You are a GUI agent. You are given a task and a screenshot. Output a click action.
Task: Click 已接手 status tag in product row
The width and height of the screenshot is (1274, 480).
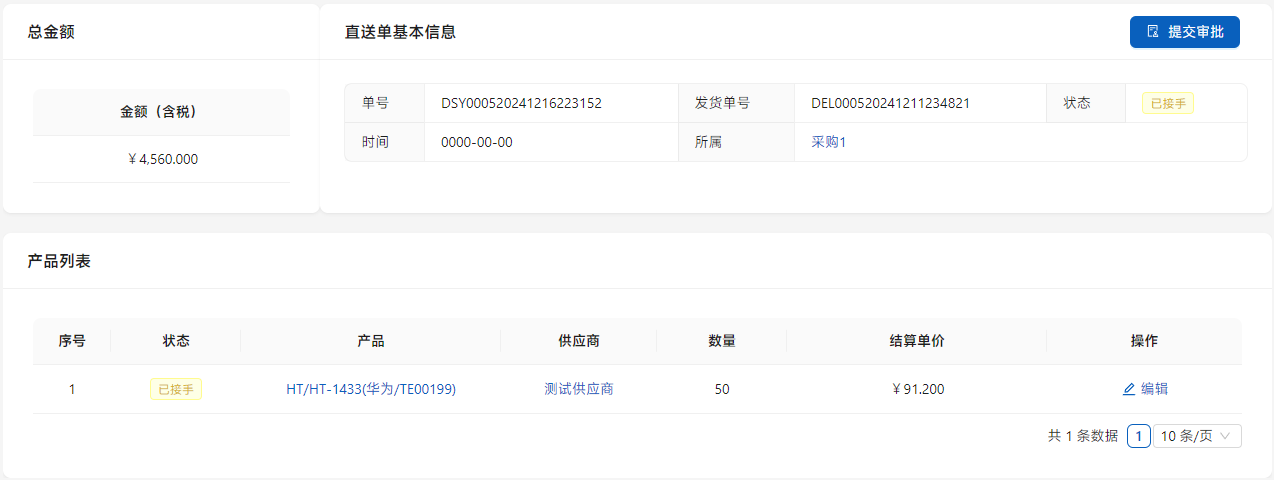[175, 389]
